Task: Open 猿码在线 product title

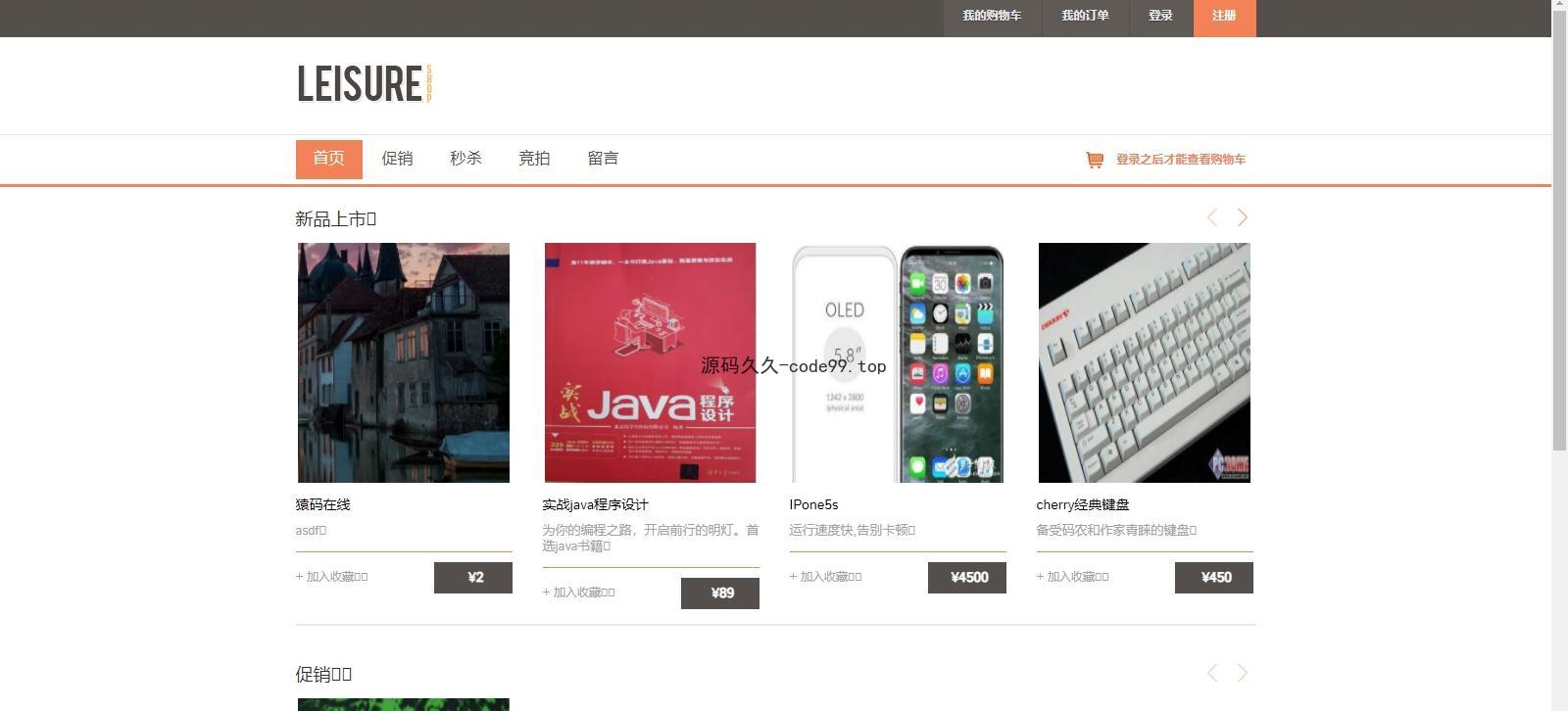Action: point(323,505)
